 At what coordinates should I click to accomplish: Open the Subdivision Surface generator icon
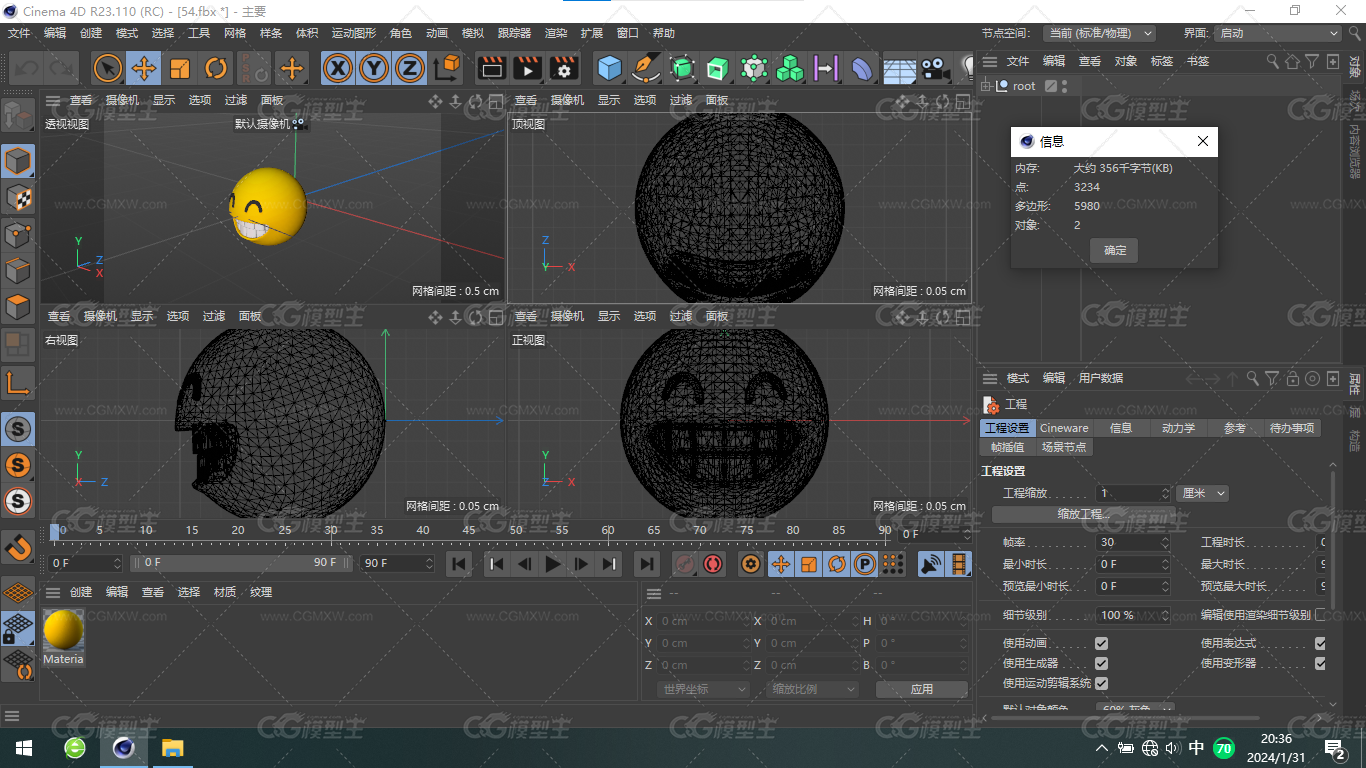(682, 68)
